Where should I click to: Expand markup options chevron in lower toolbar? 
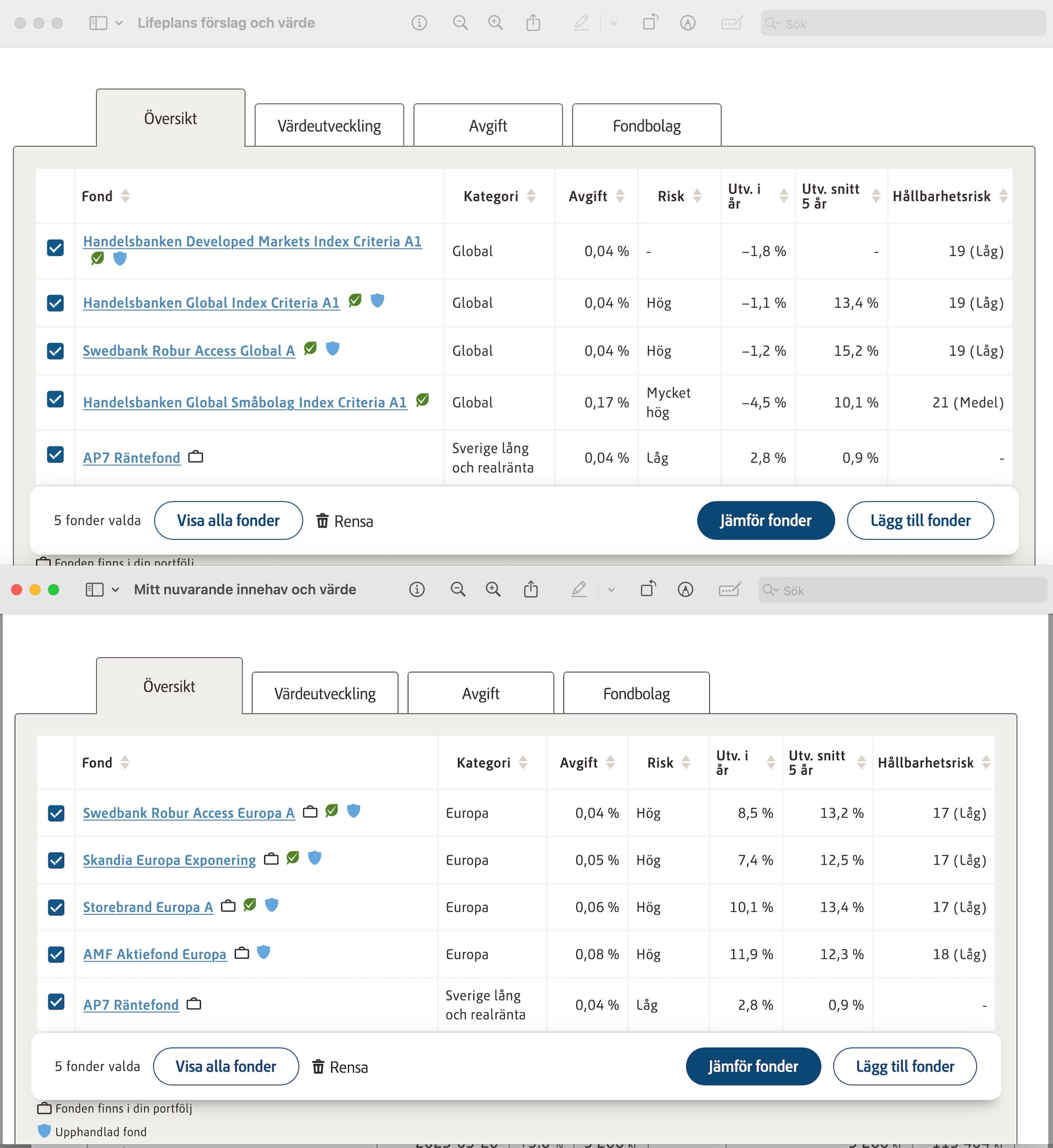(612, 590)
